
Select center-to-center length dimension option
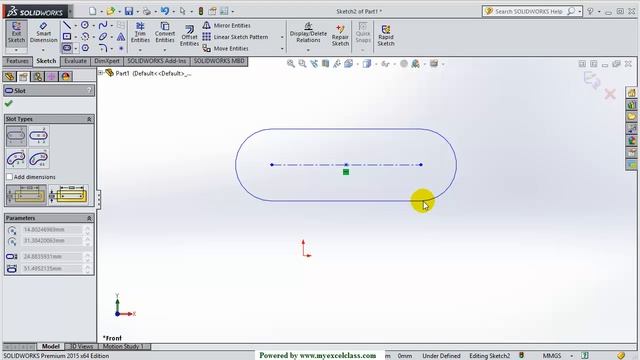pyautogui.click(x=27, y=194)
